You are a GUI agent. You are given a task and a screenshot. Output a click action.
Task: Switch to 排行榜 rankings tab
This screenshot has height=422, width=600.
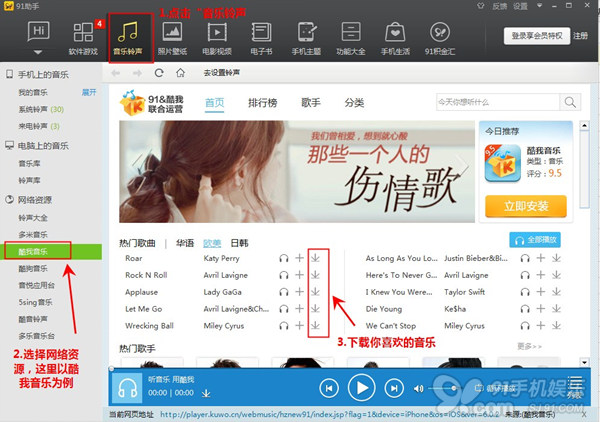click(x=262, y=103)
